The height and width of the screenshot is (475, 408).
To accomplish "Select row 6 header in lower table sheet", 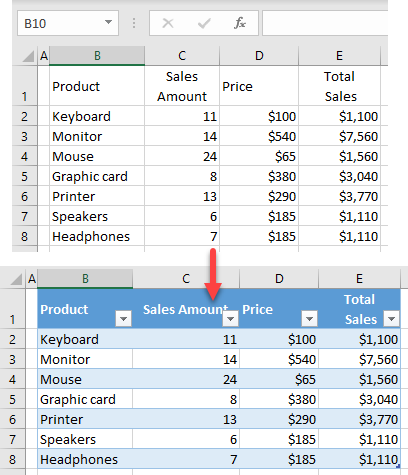I will pos(13,419).
